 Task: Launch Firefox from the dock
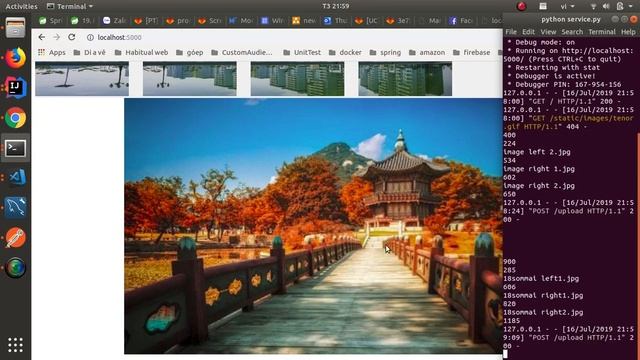click(16, 58)
